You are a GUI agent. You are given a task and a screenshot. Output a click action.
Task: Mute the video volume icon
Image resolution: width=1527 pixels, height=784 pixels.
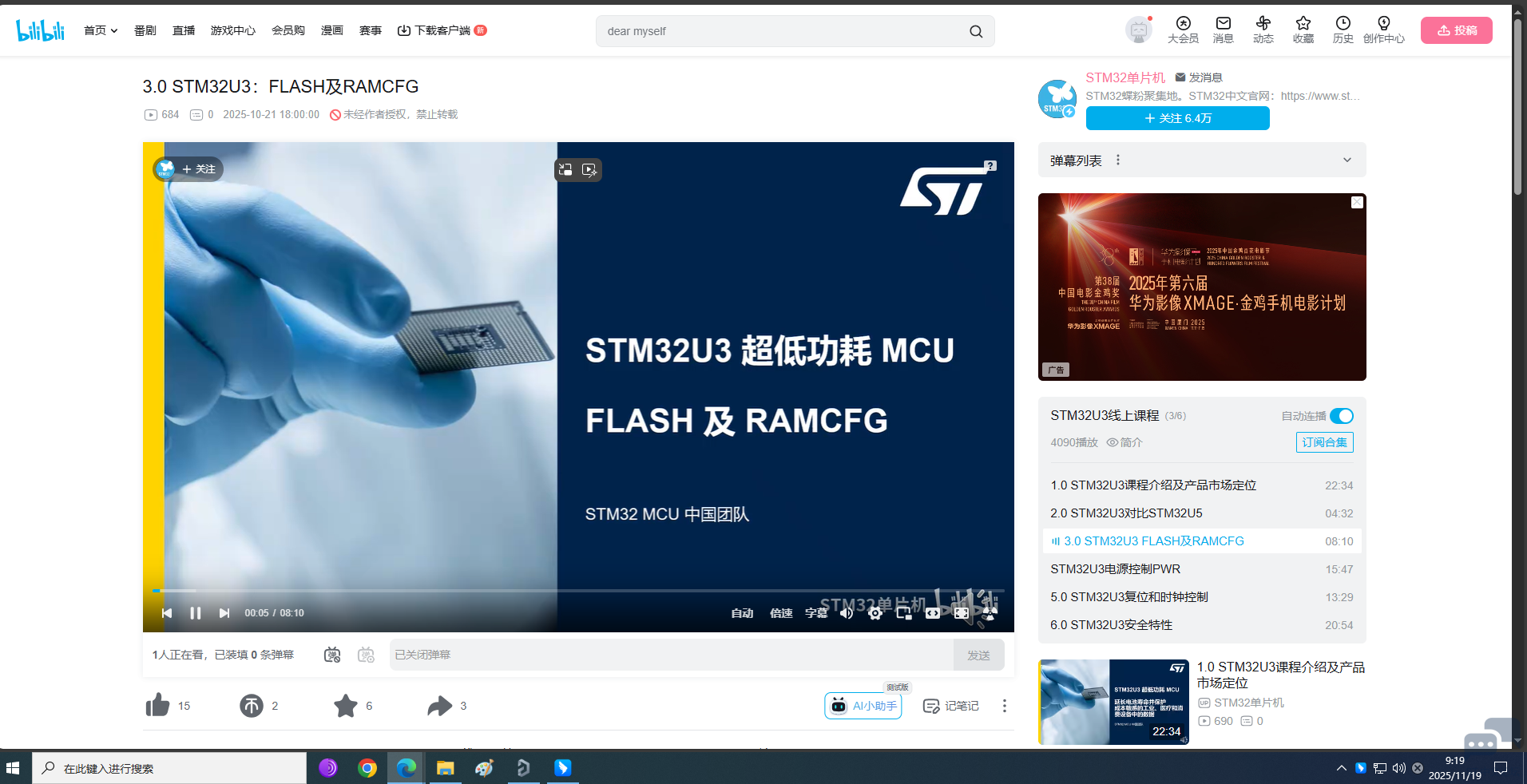tap(847, 613)
